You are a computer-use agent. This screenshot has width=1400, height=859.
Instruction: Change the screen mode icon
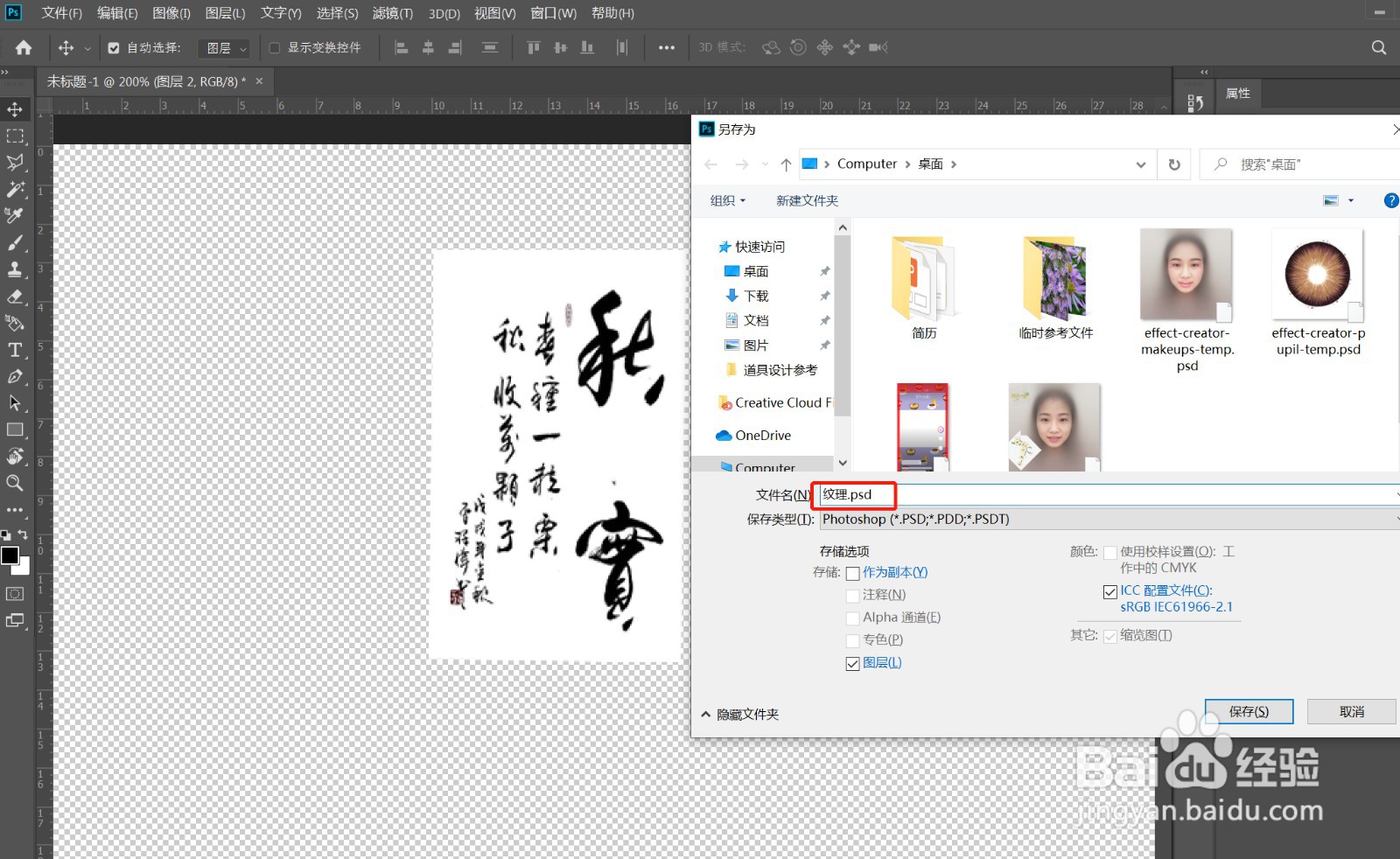coord(15,621)
